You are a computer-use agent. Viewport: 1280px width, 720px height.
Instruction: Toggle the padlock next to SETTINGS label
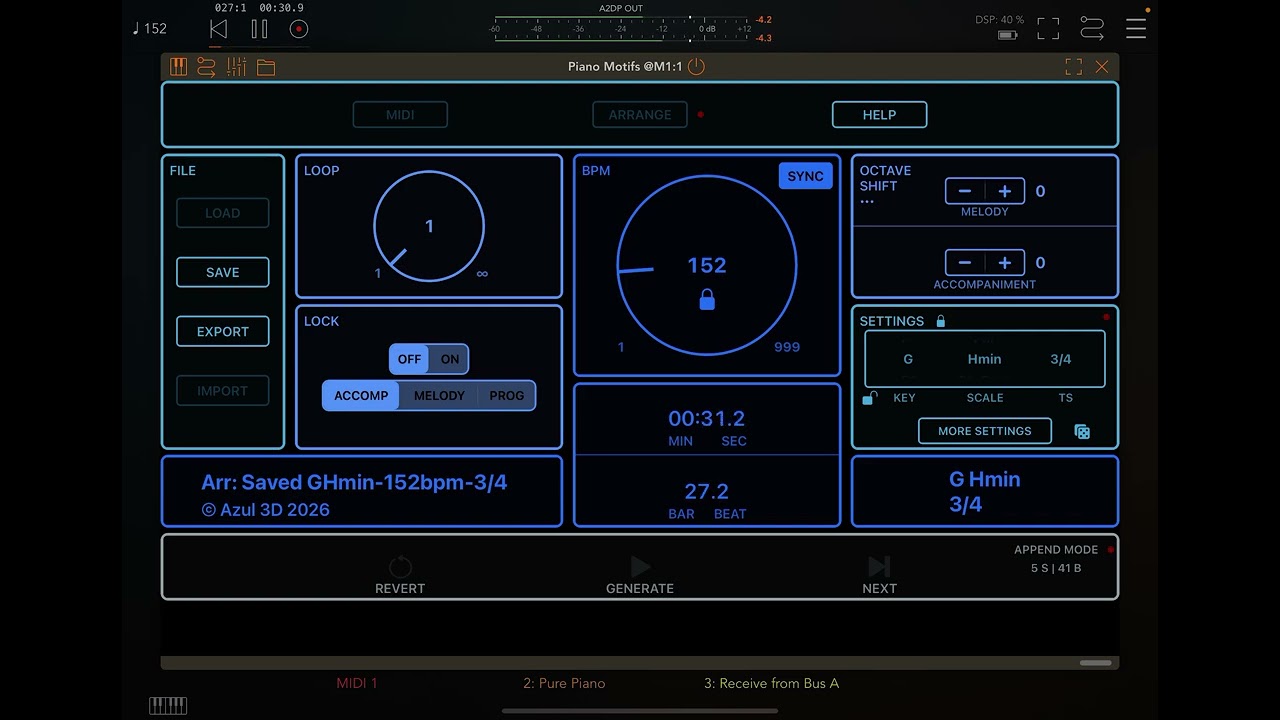pyautogui.click(x=940, y=321)
